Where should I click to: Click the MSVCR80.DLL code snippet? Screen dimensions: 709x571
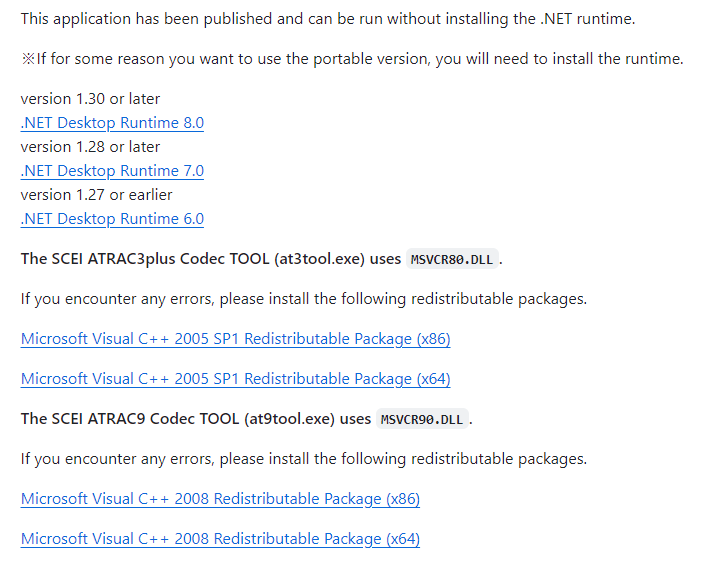pos(452,259)
